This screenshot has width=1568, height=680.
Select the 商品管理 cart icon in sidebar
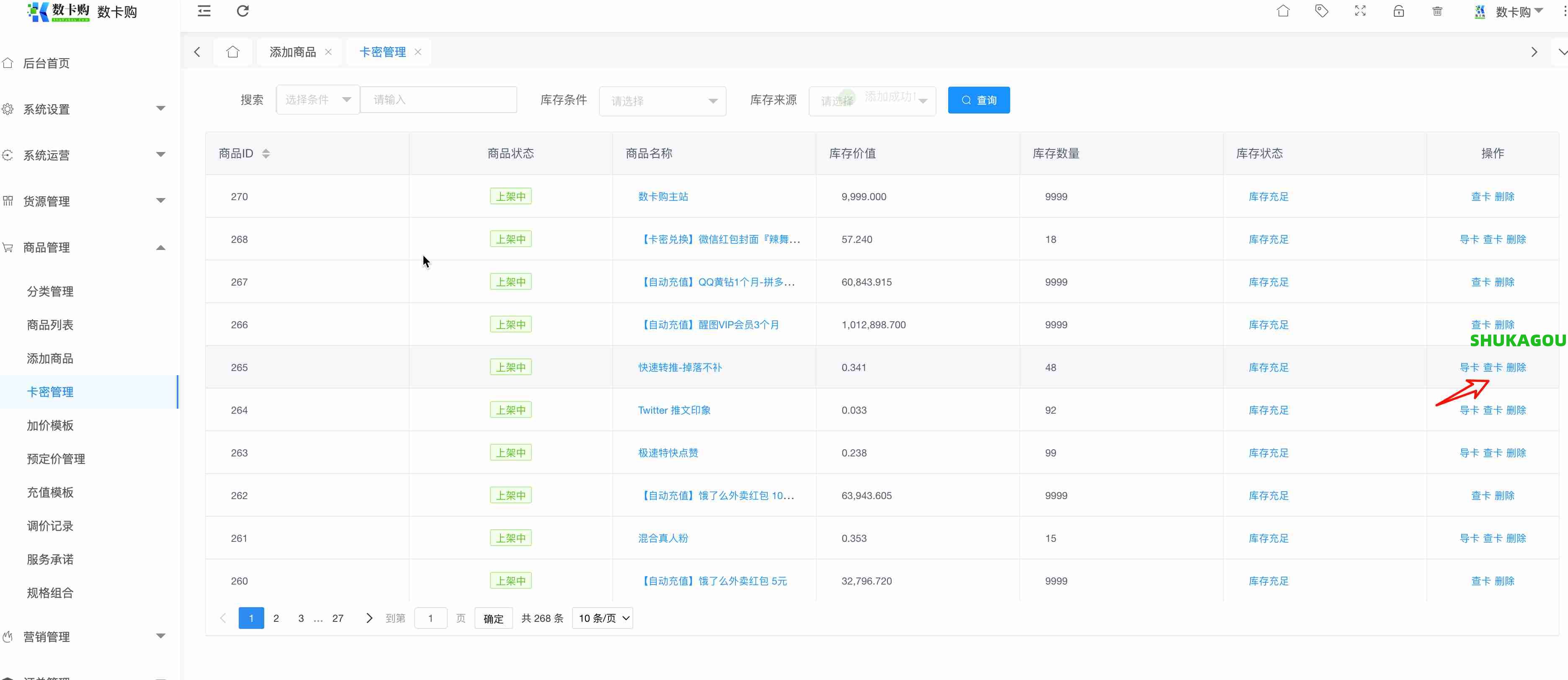click(8, 247)
